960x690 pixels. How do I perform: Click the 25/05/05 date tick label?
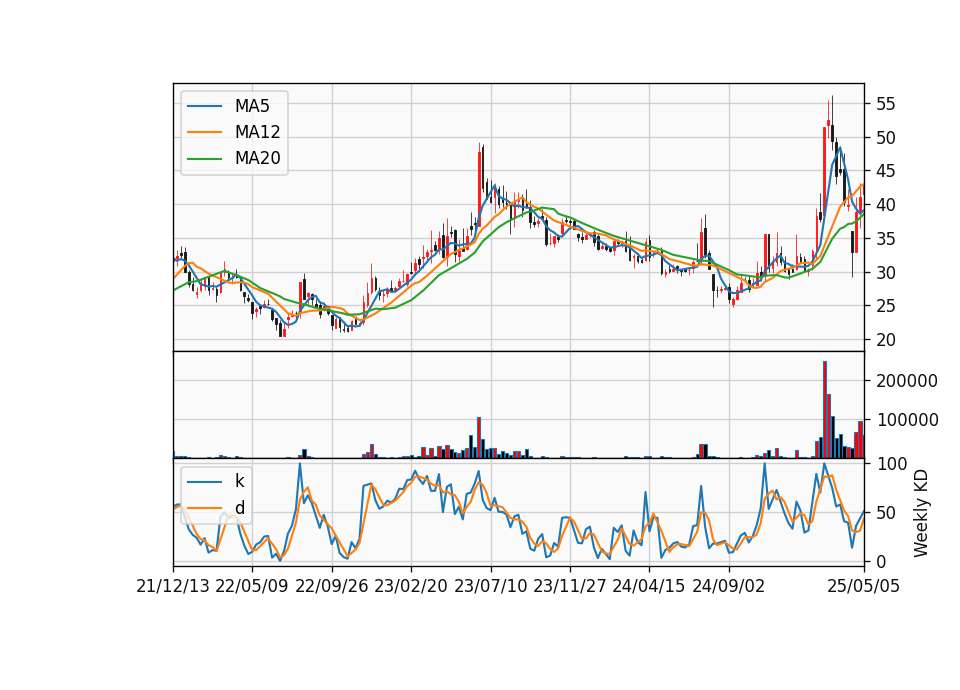coord(864,586)
